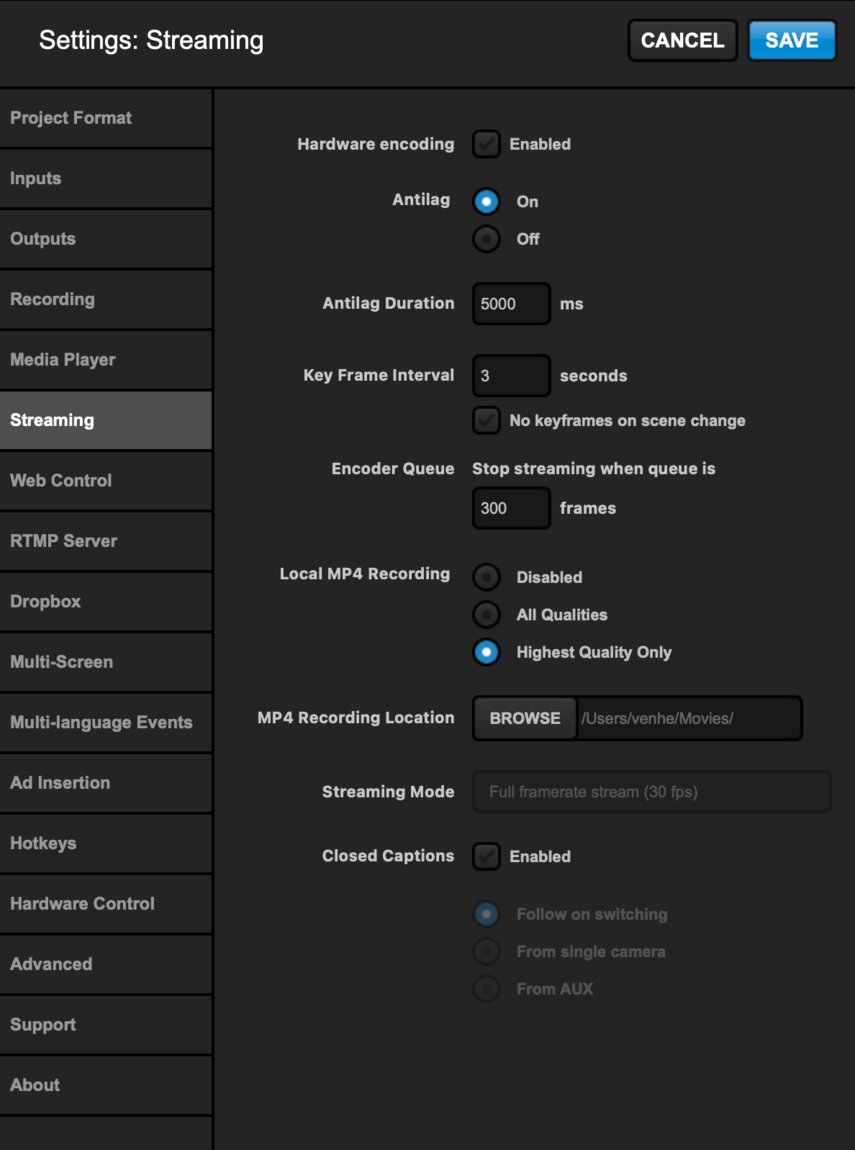Click the Key Frame Interval field
Screen dimensions: 855x1150
(511, 376)
